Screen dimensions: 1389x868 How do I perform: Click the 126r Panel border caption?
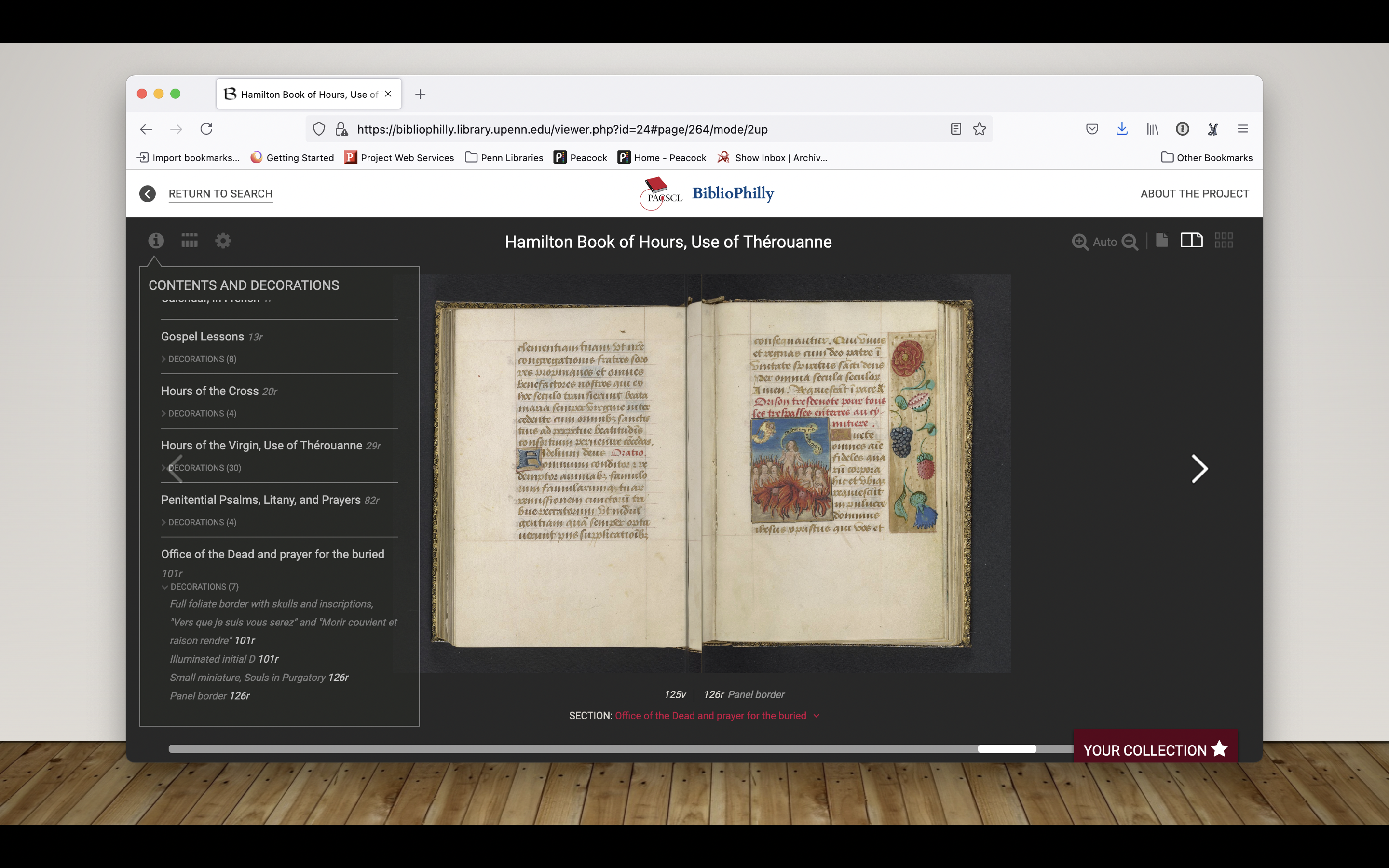[x=744, y=694]
